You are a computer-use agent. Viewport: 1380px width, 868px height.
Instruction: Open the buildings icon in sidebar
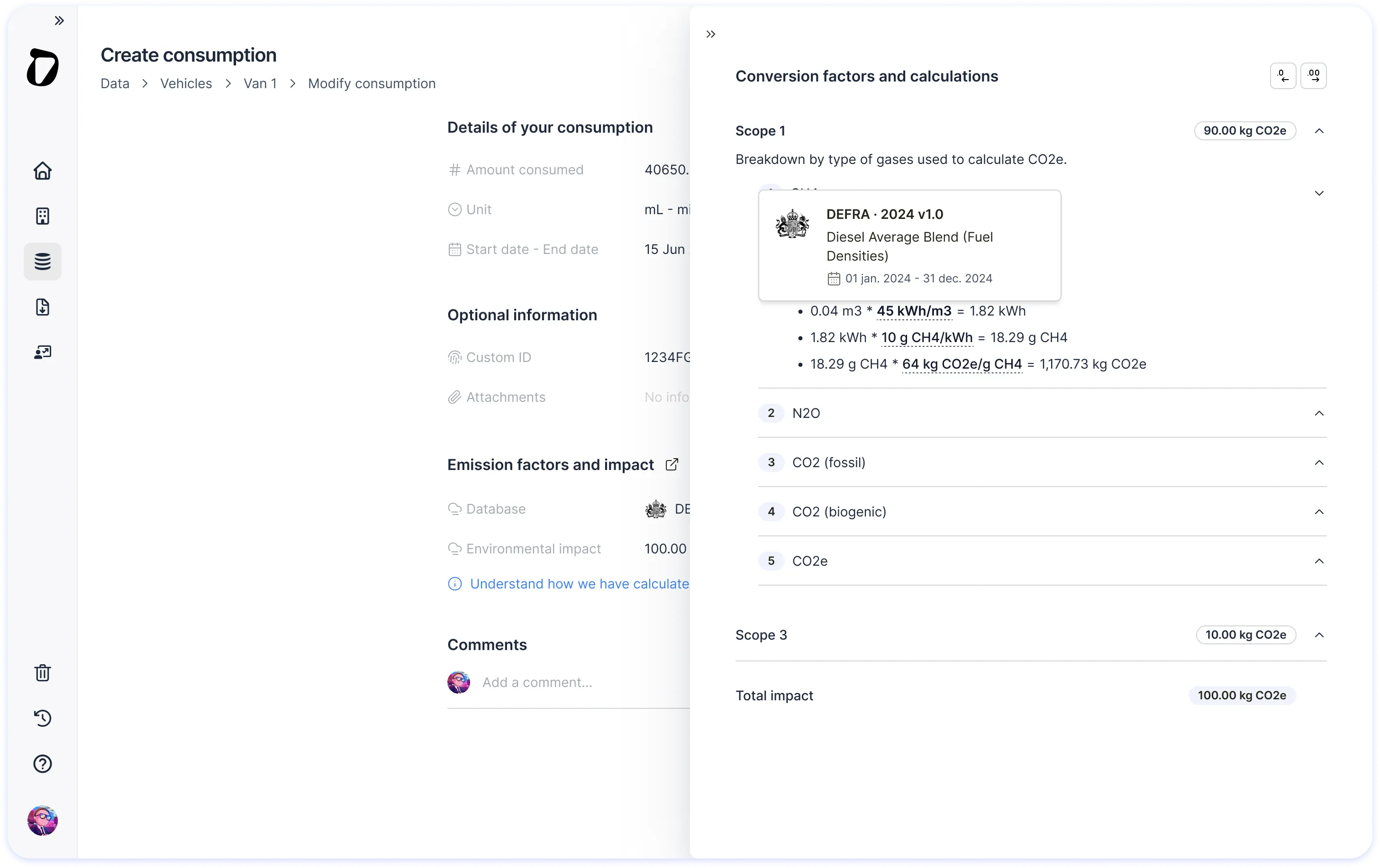click(42, 216)
